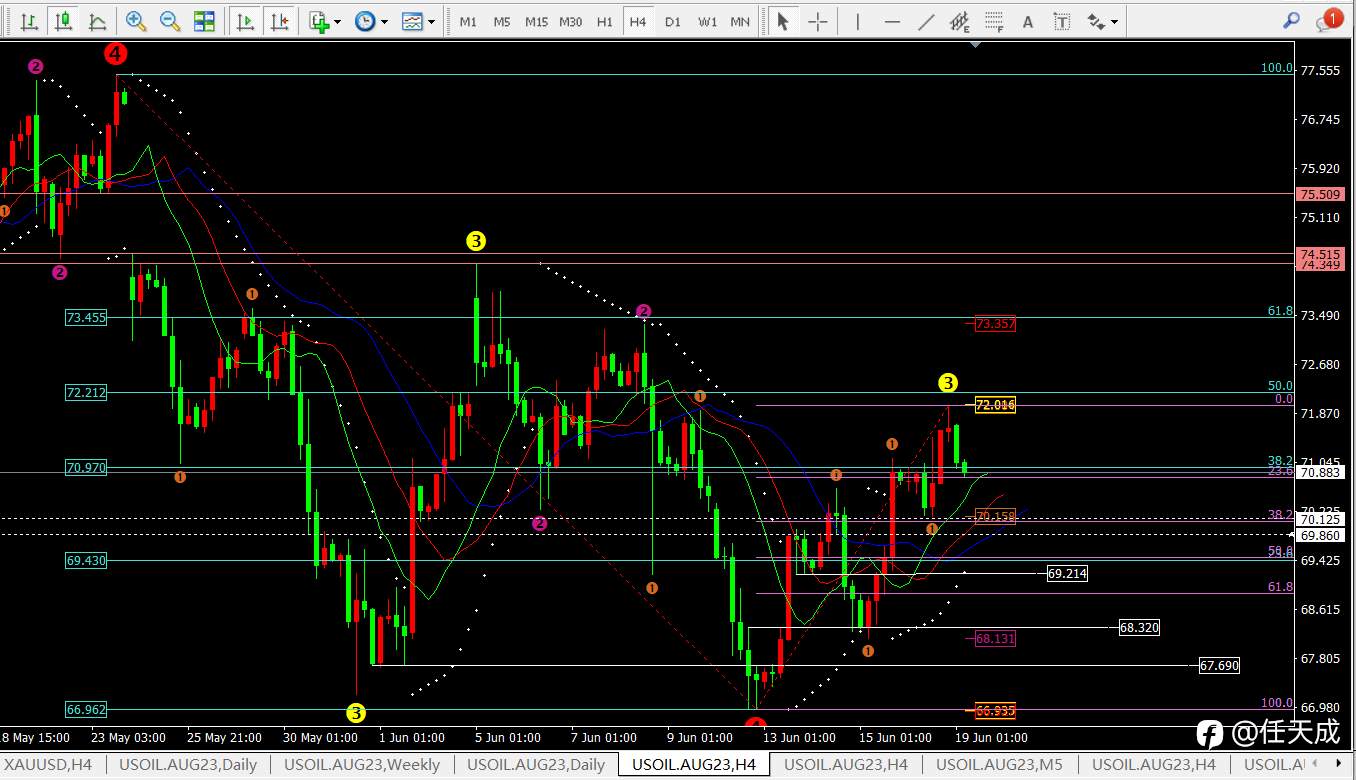Switch to the USOIL.AUG23,M5 chart tab
The height and width of the screenshot is (780, 1356).
[x=997, y=765]
